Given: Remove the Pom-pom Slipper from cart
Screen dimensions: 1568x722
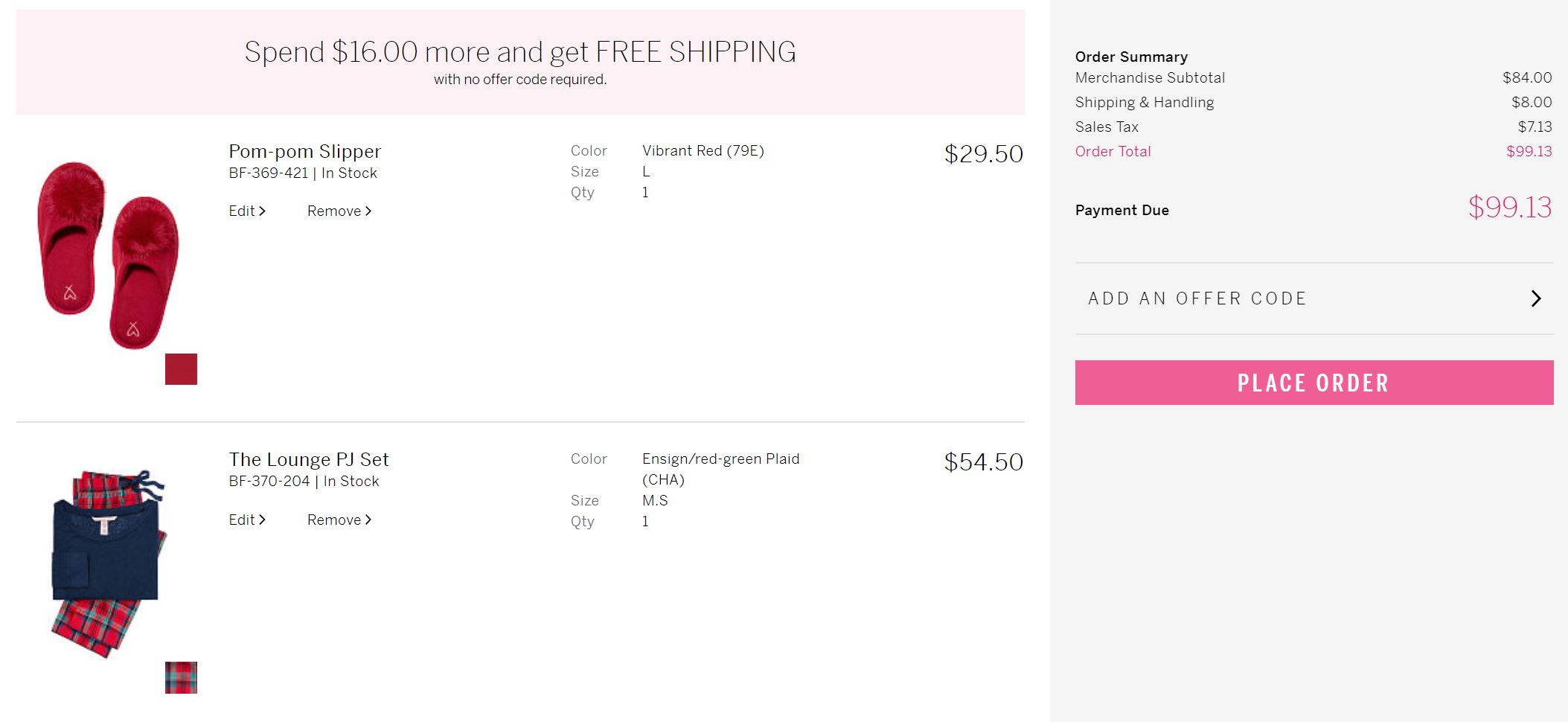Looking at the screenshot, I should tap(339, 211).
